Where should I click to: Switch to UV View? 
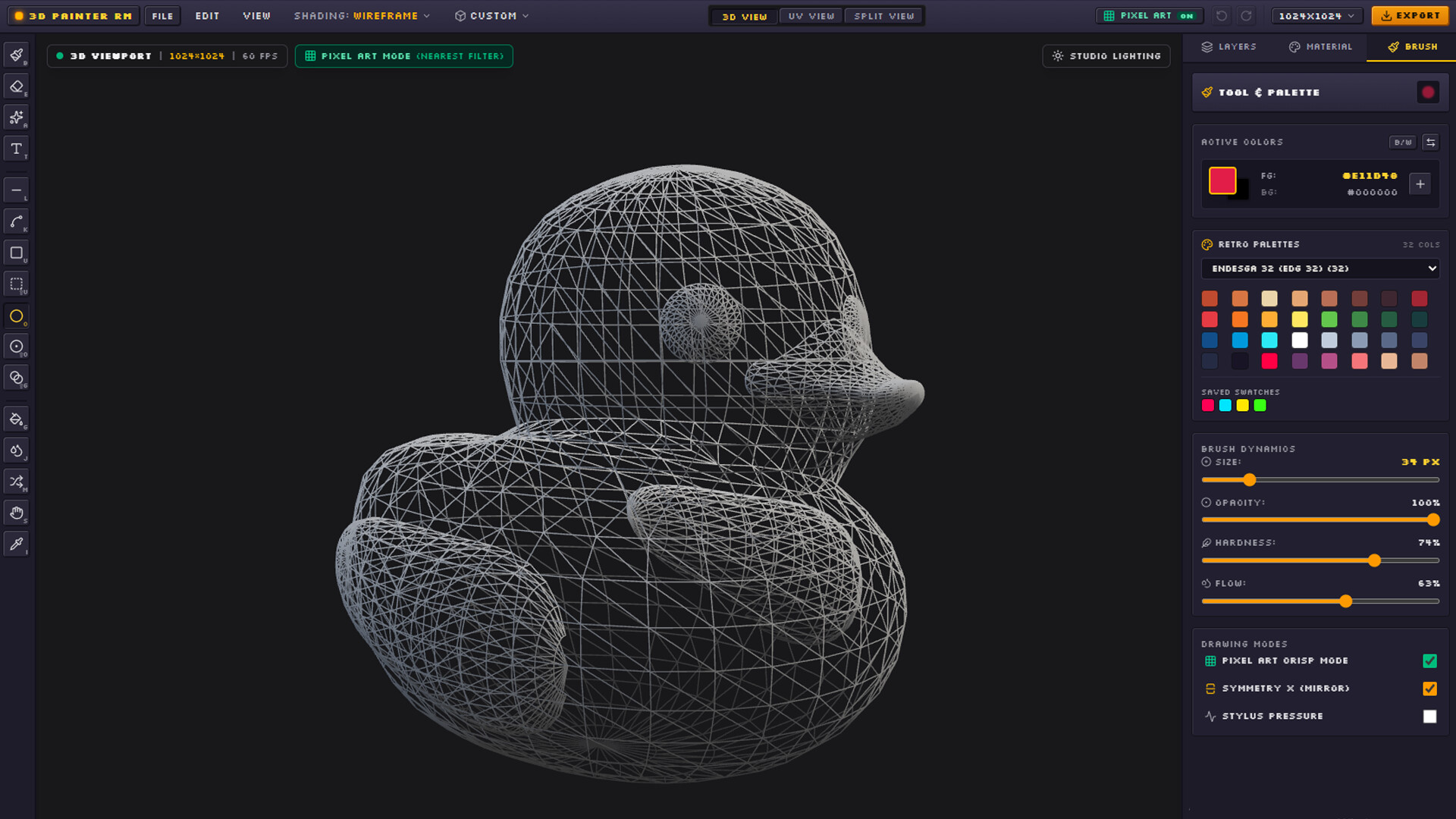pyautogui.click(x=811, y=16)
